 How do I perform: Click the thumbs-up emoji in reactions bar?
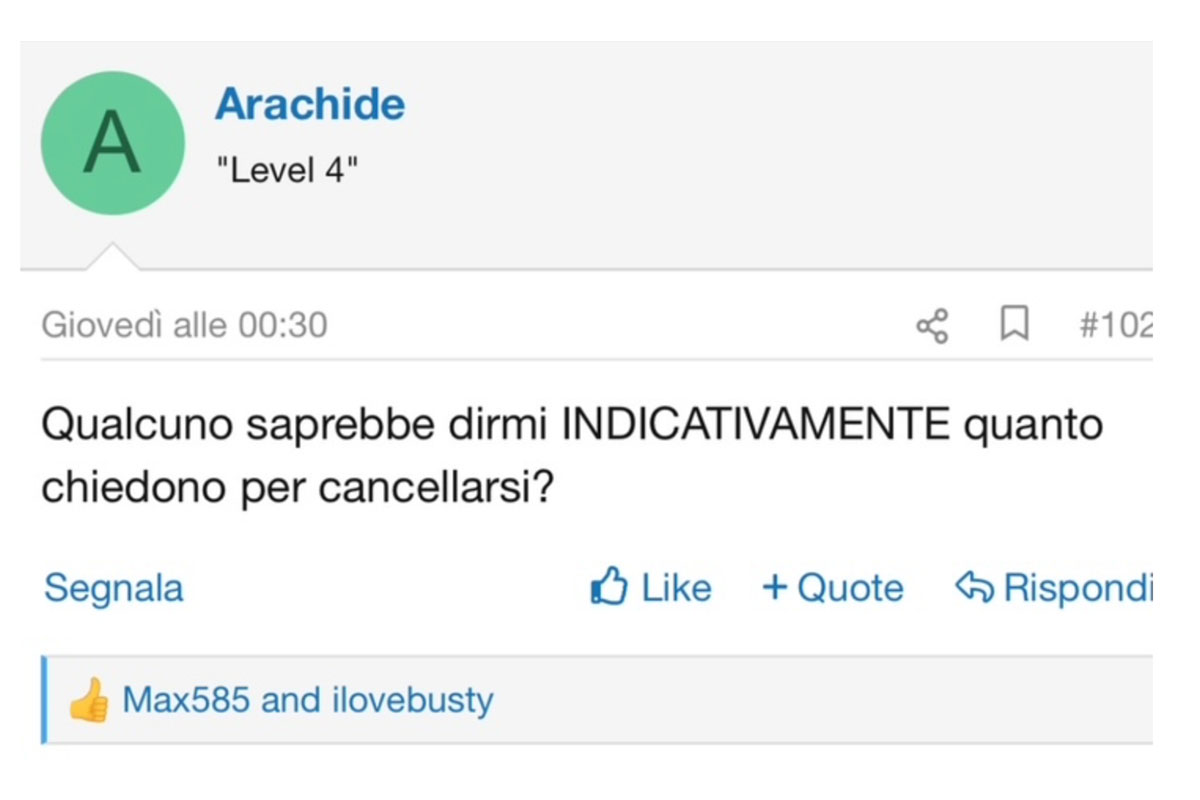[89, 700]
